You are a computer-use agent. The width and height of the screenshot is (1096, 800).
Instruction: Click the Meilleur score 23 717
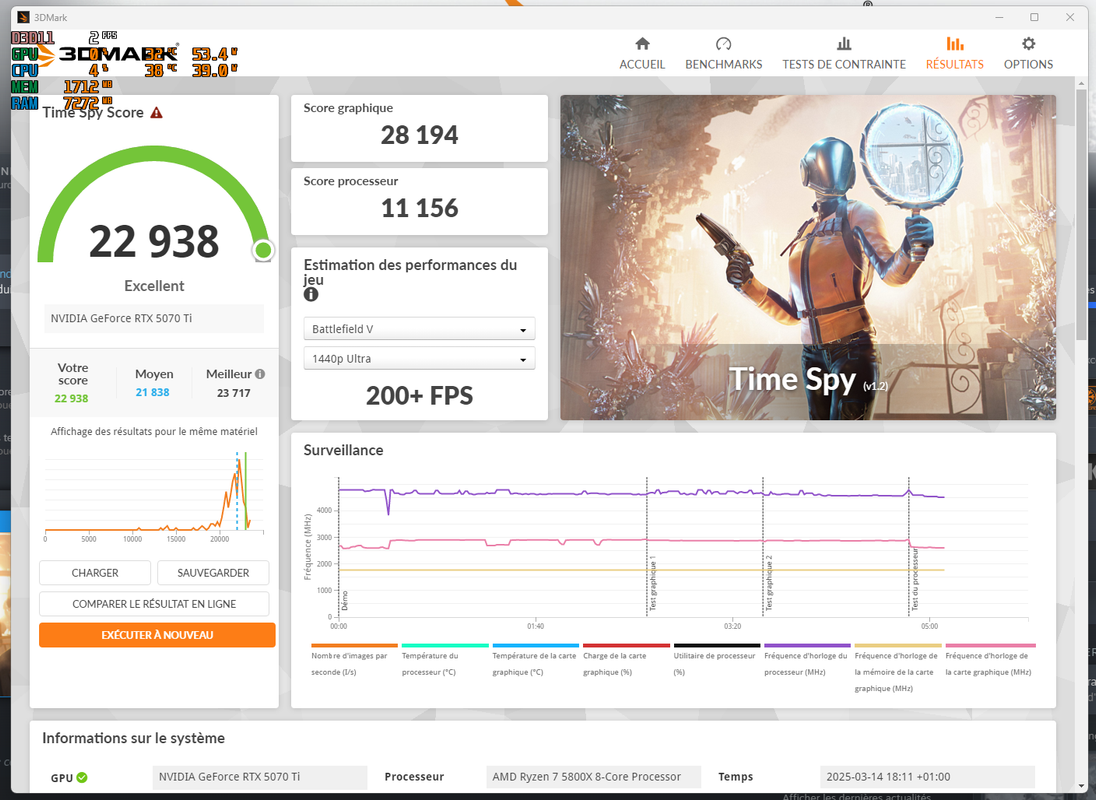click(233, 393)
